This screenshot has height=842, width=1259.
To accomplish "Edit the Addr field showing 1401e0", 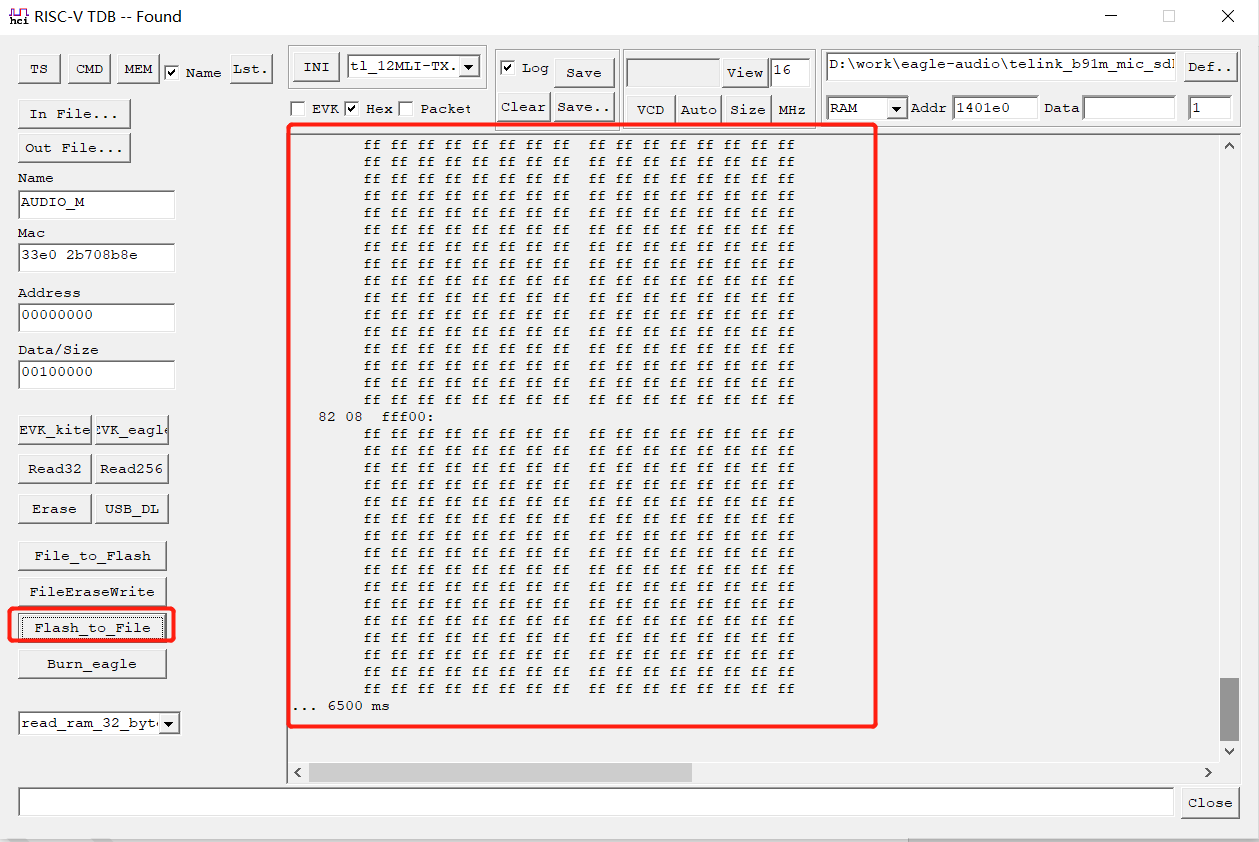I will click(995, 106).
